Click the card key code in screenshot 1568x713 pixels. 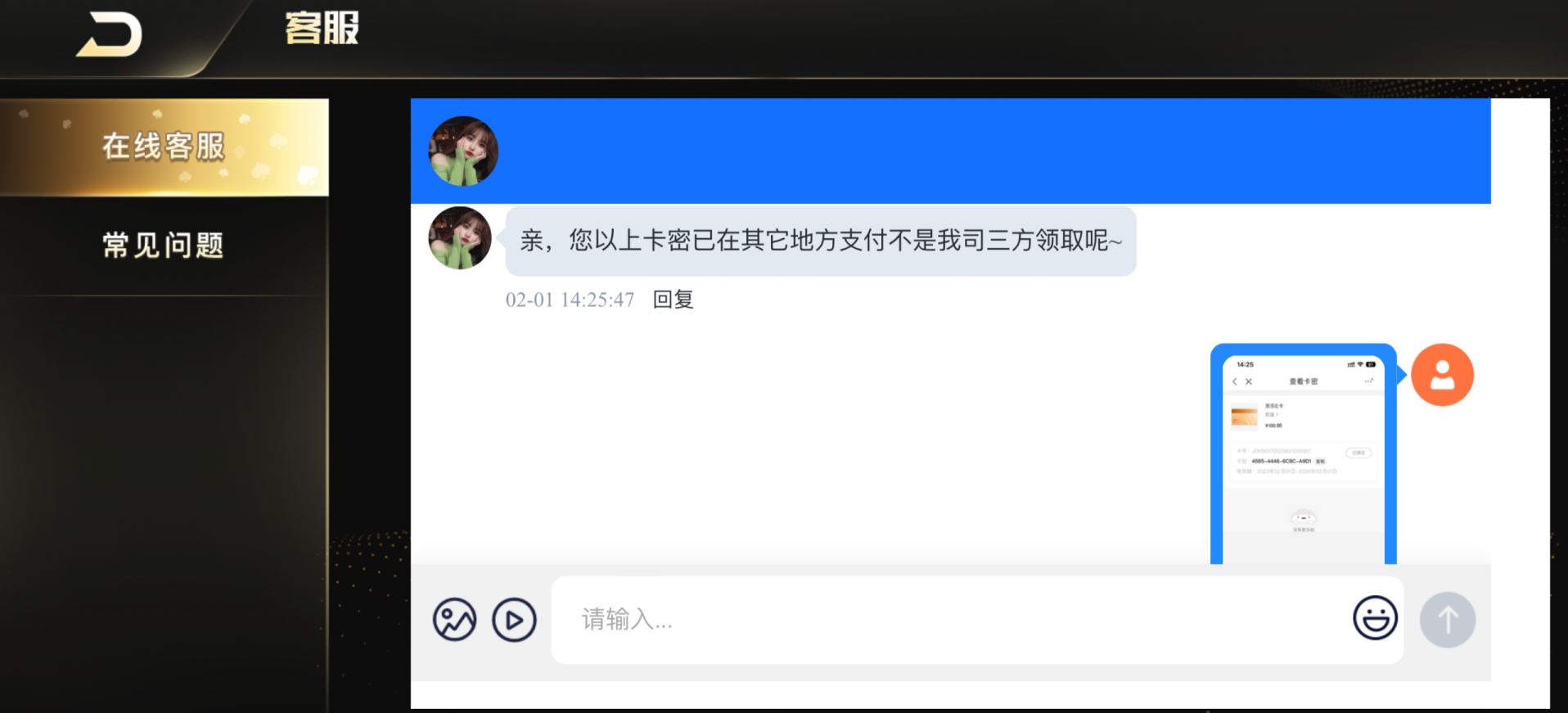click(x=1281, y=461)
